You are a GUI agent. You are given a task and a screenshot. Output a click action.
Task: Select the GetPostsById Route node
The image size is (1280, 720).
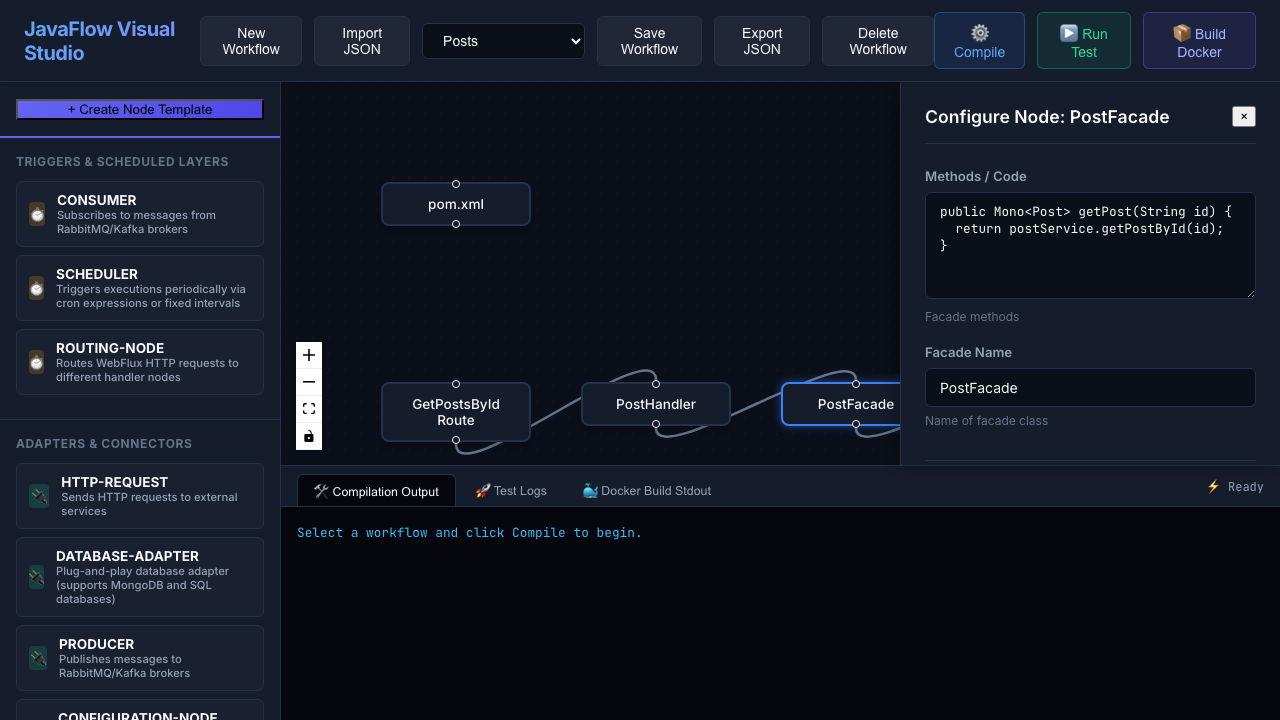pos(456,412)
